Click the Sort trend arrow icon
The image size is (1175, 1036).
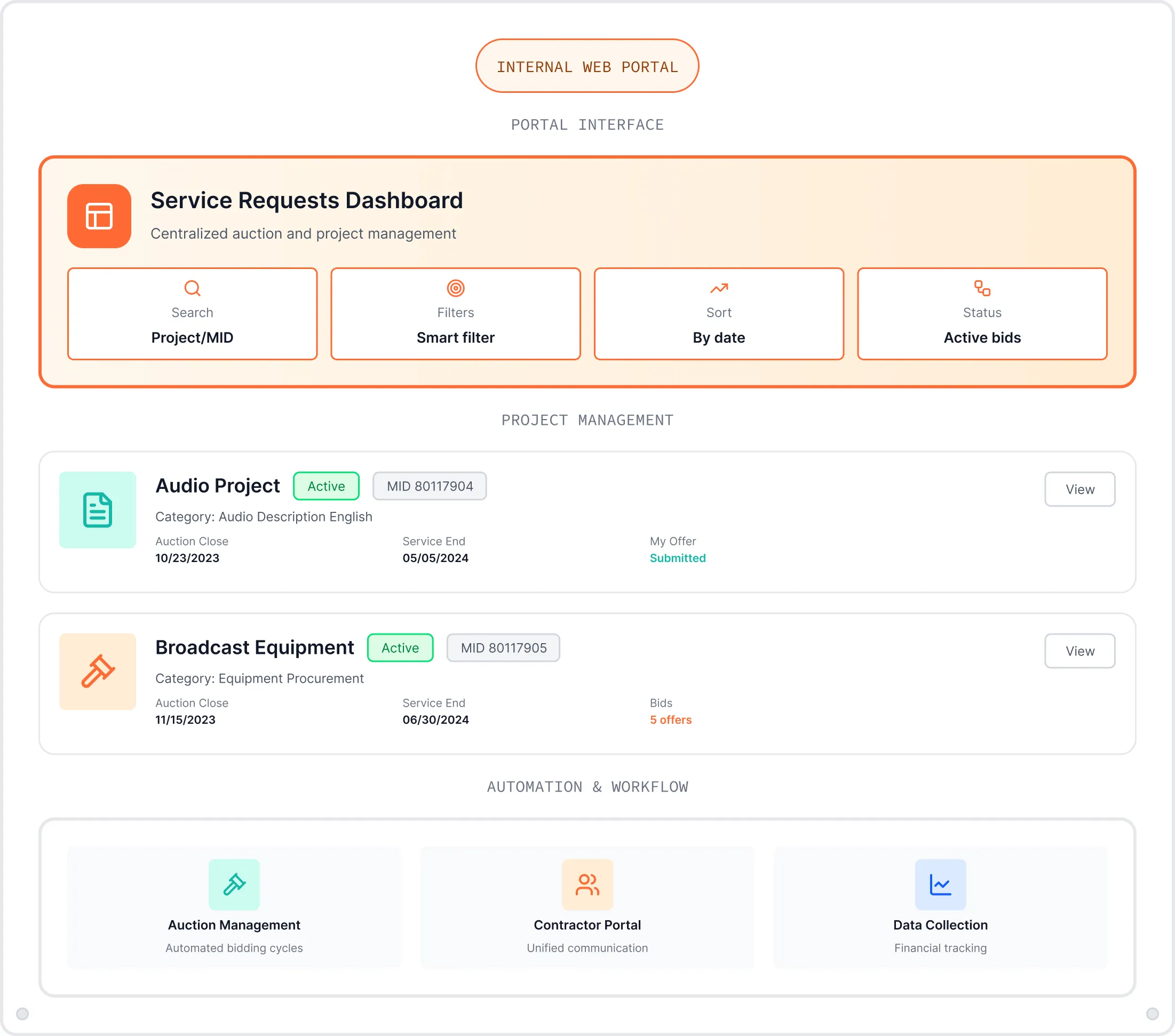(719, 288)
